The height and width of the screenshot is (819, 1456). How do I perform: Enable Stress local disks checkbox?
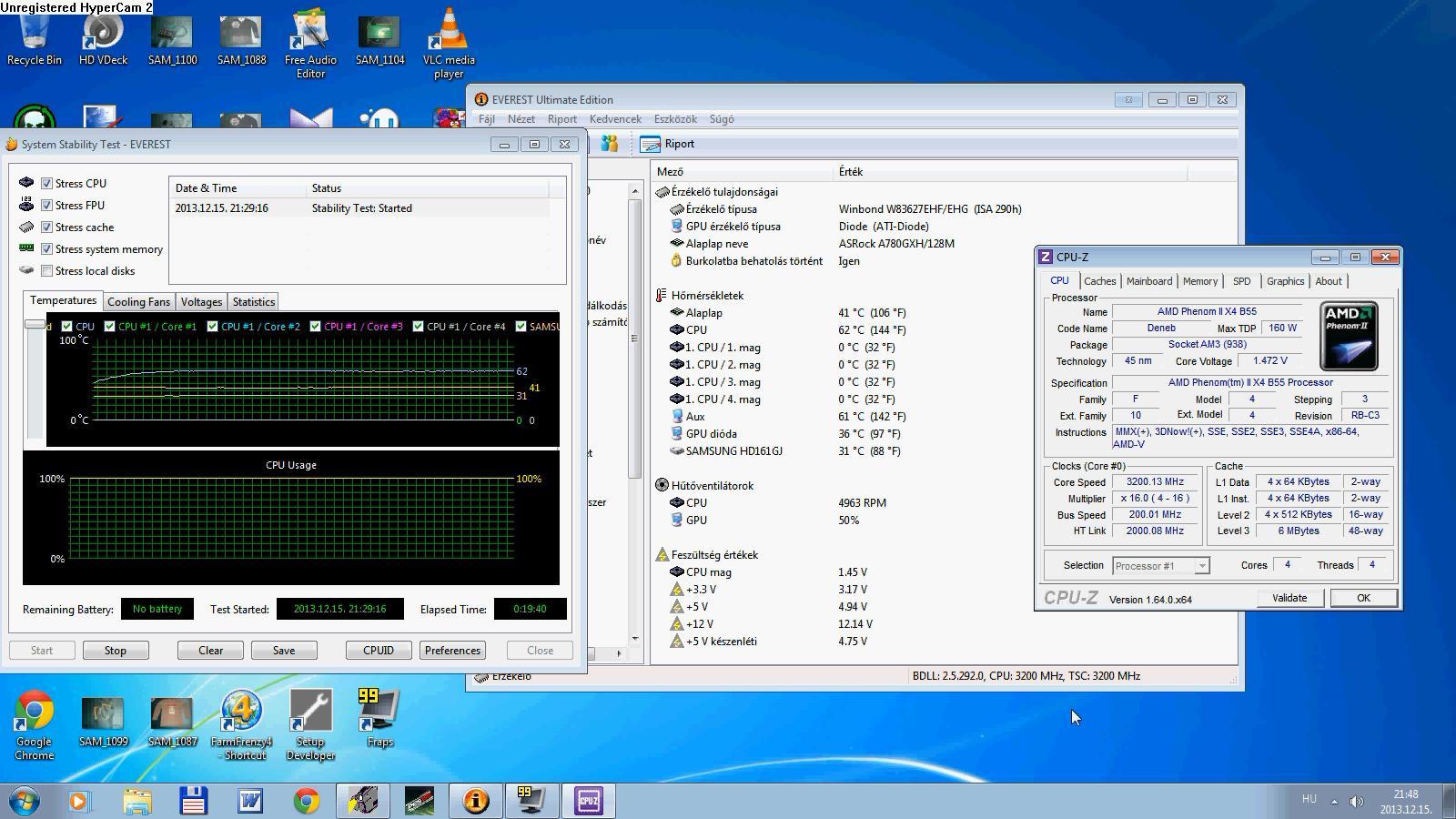46,271
